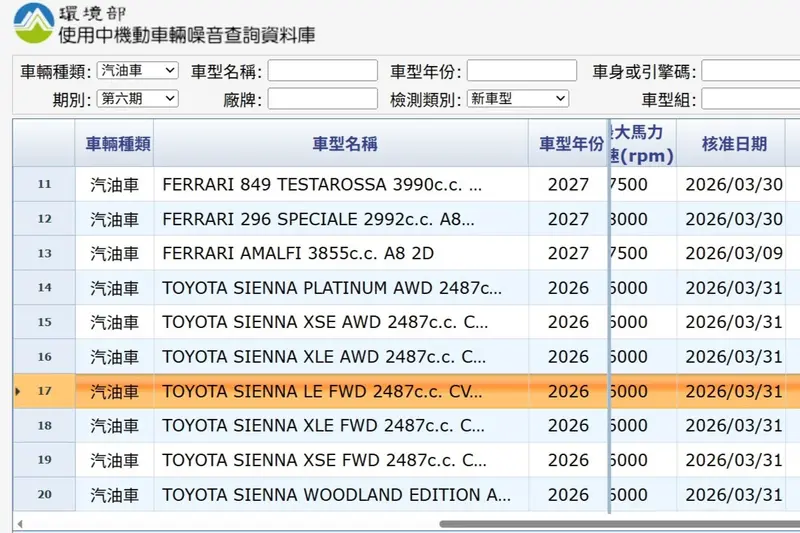Screen dimensions: 800x533
Task: Click the 車型年份 column header
Action: click(567, 144)
